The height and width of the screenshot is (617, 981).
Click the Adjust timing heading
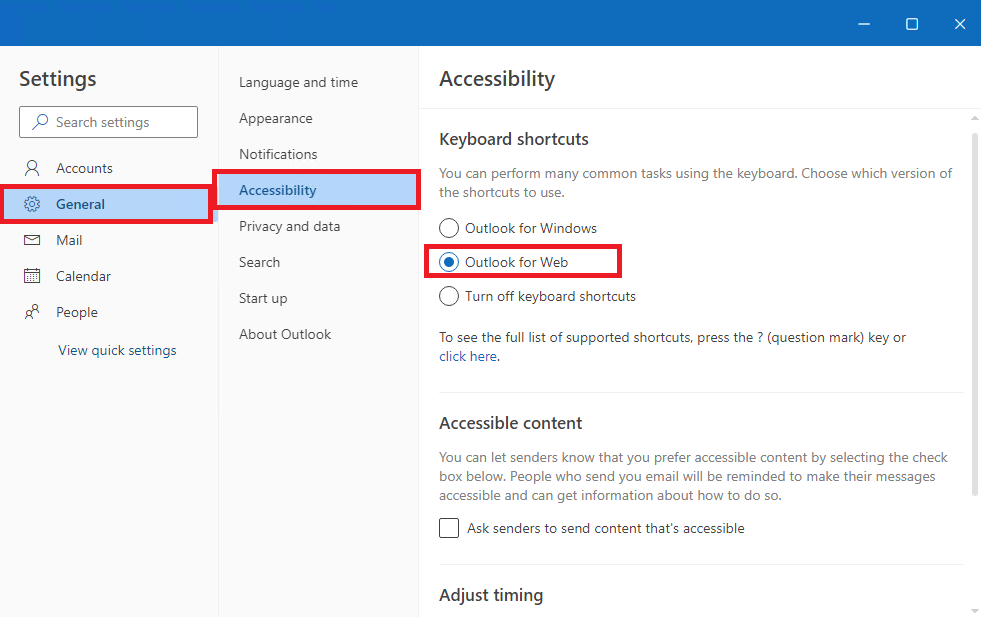click(x=491, y=595)
